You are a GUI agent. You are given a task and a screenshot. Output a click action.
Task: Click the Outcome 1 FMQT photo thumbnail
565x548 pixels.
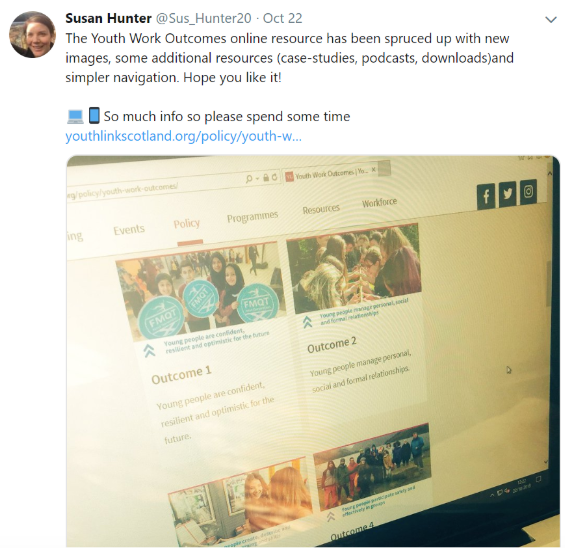[x=201, y=291]
